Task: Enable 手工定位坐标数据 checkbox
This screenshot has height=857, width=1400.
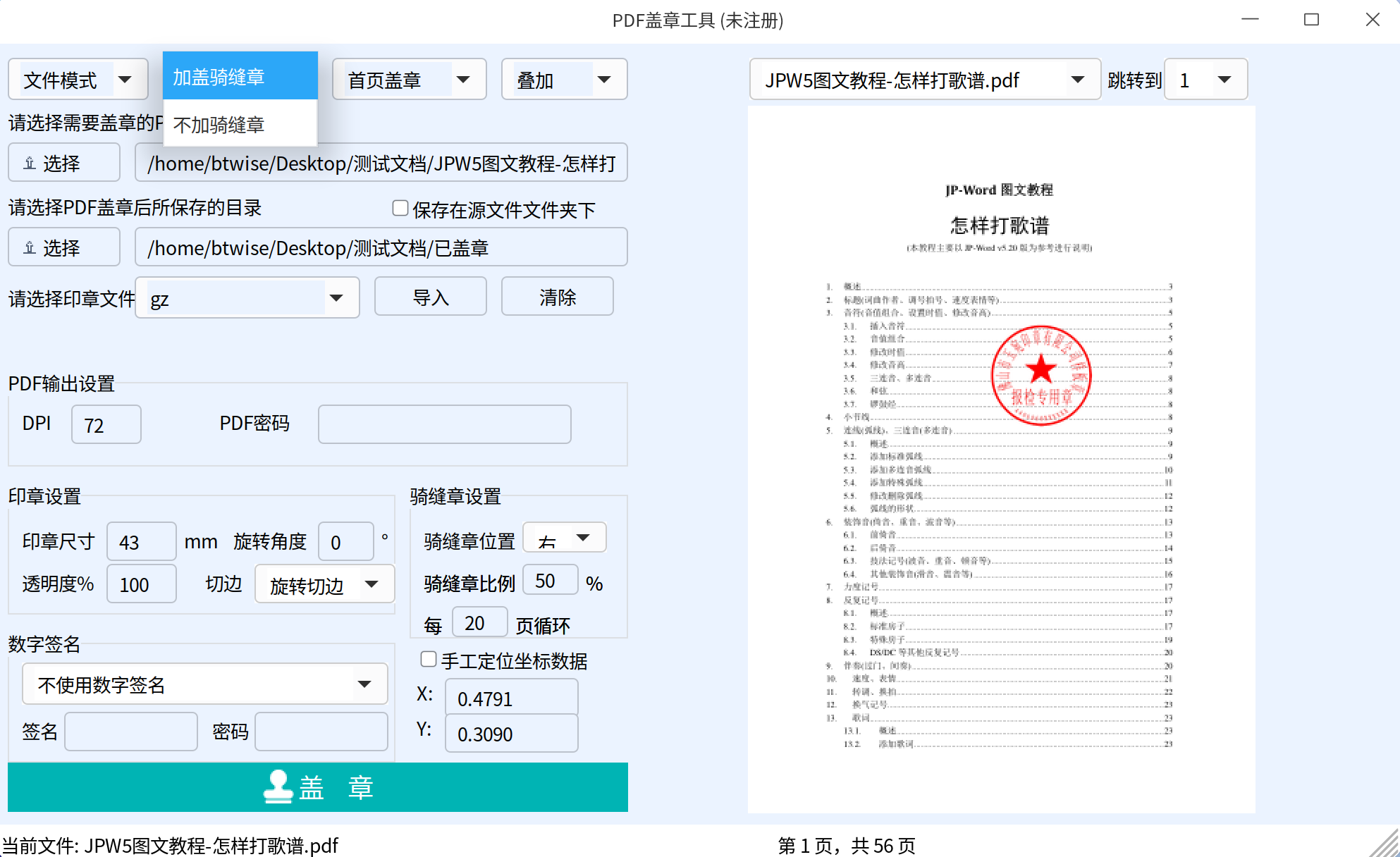Action: 429,659
